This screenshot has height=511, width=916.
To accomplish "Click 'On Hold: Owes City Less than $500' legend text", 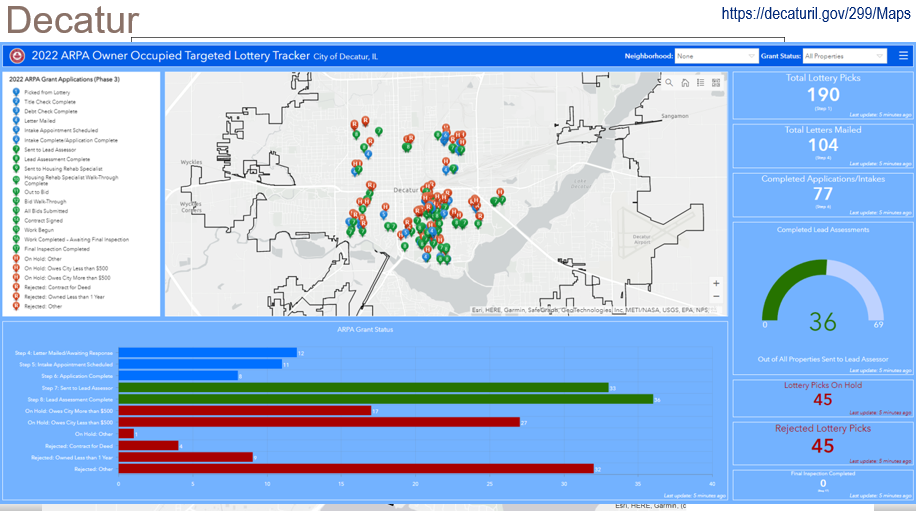I will pyautogui.click(x=66, y=268).
